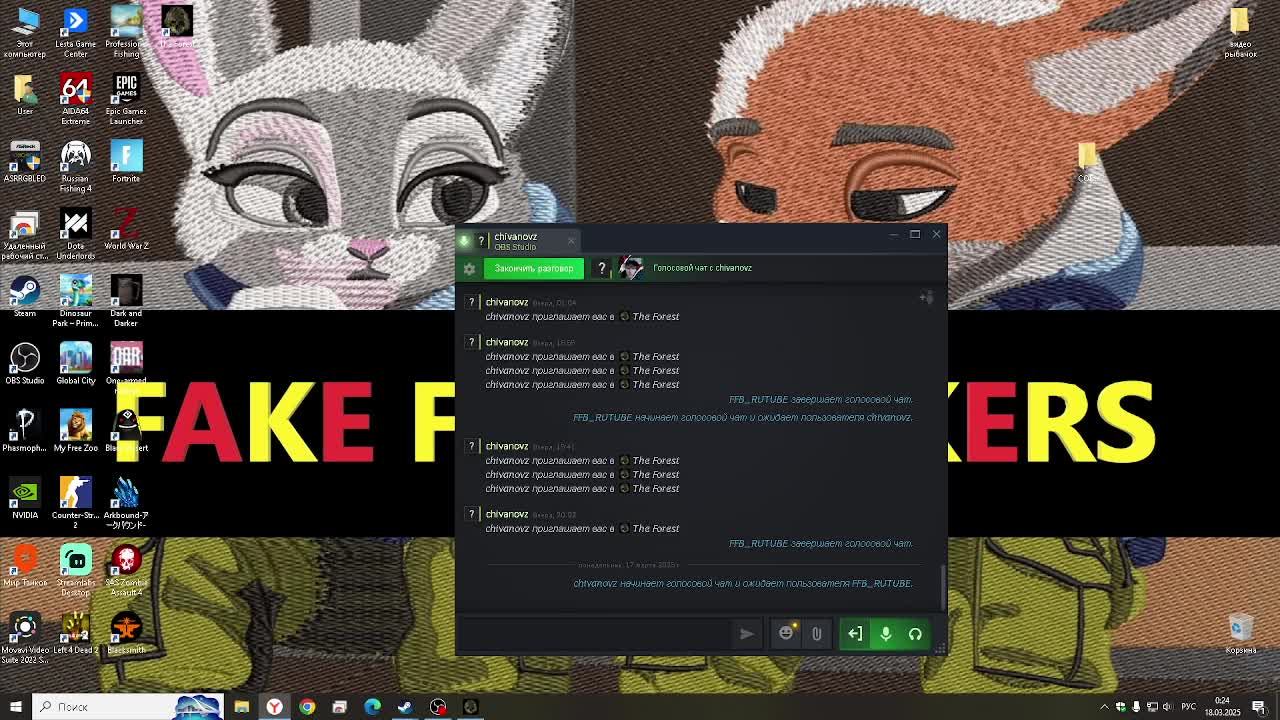Image resolution: width=1280 pixels, height=720 pixels.
Task: Open File Explorer from taskbar
Action: (x=241, y=707)
